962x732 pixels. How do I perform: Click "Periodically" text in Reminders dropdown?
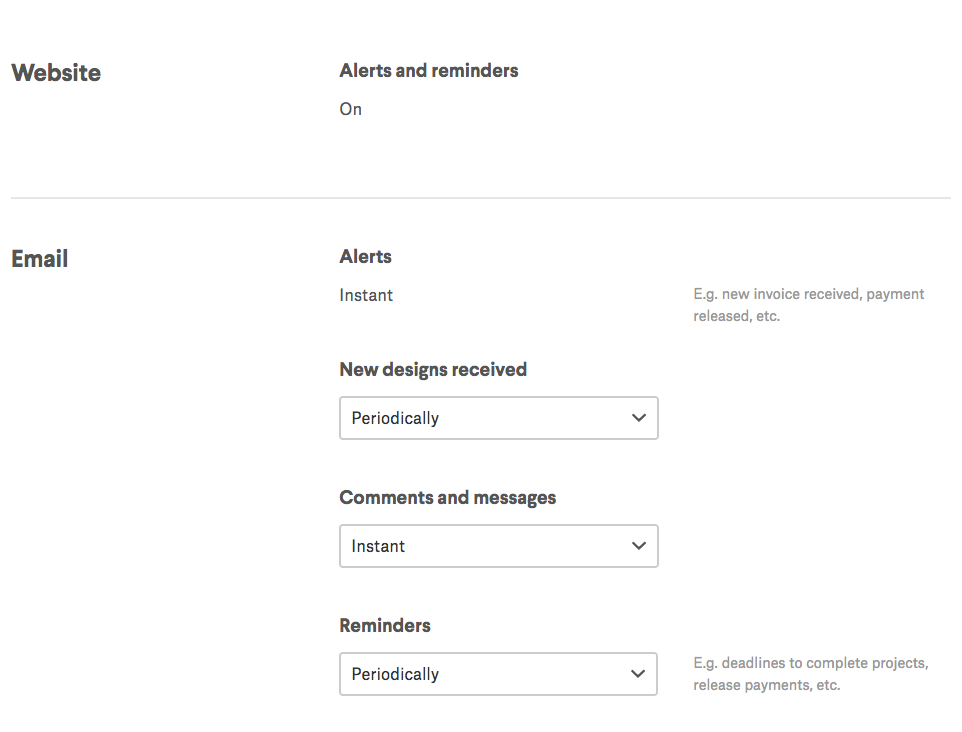(395, 674)
